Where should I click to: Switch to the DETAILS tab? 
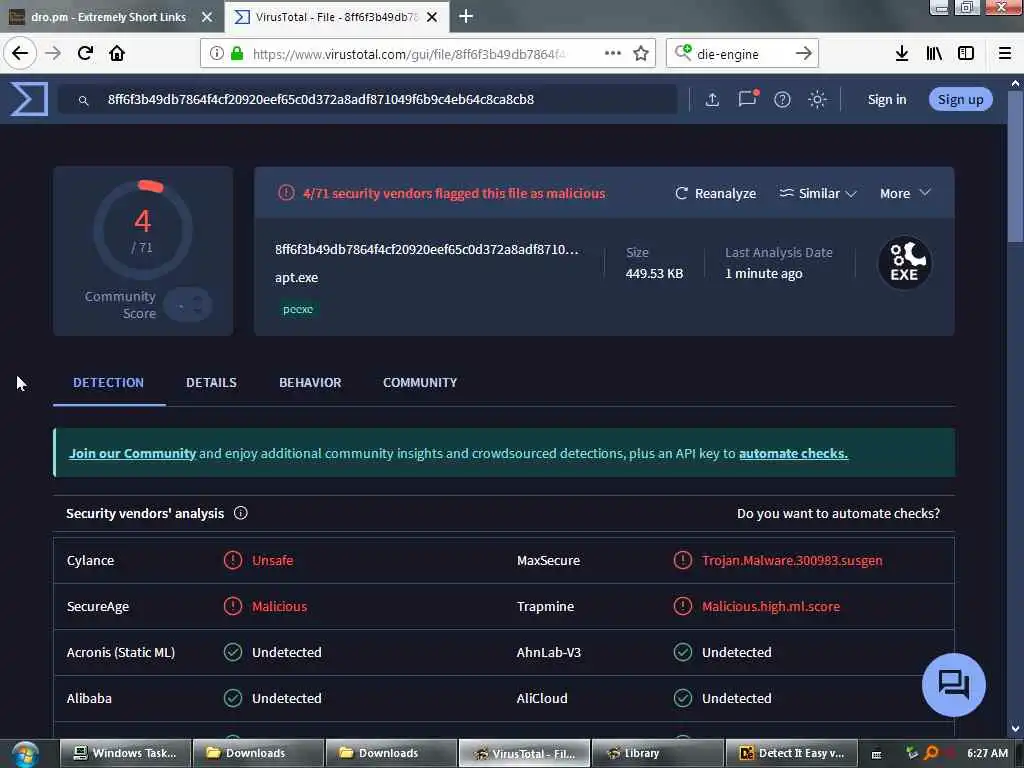click(212, 383)
